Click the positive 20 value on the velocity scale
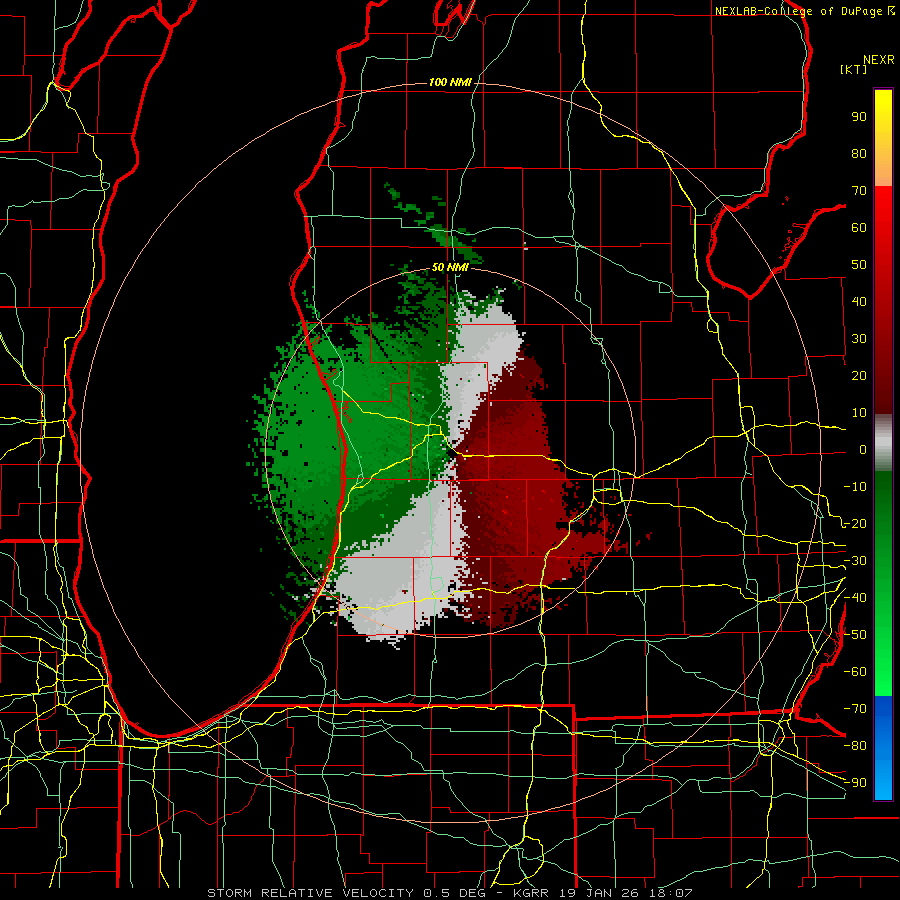The width and height of the screenshot is (900, 900). 859,375
